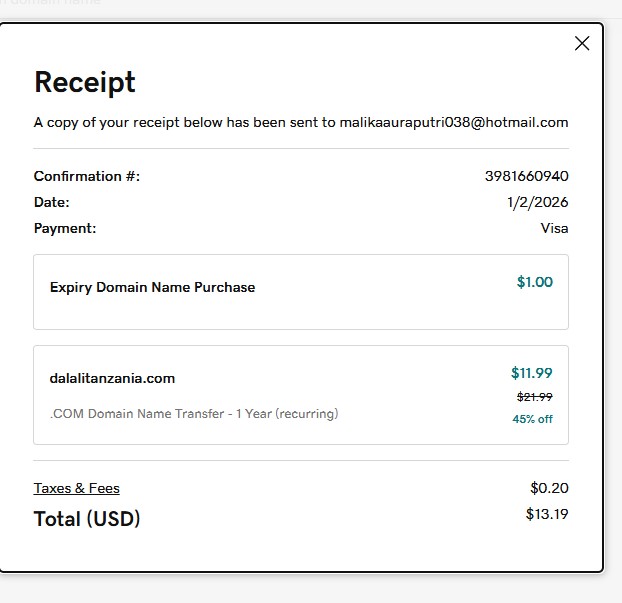Click the Receipt heading
The height and width of the screenshot is (603, 622).
pos(85,82)
